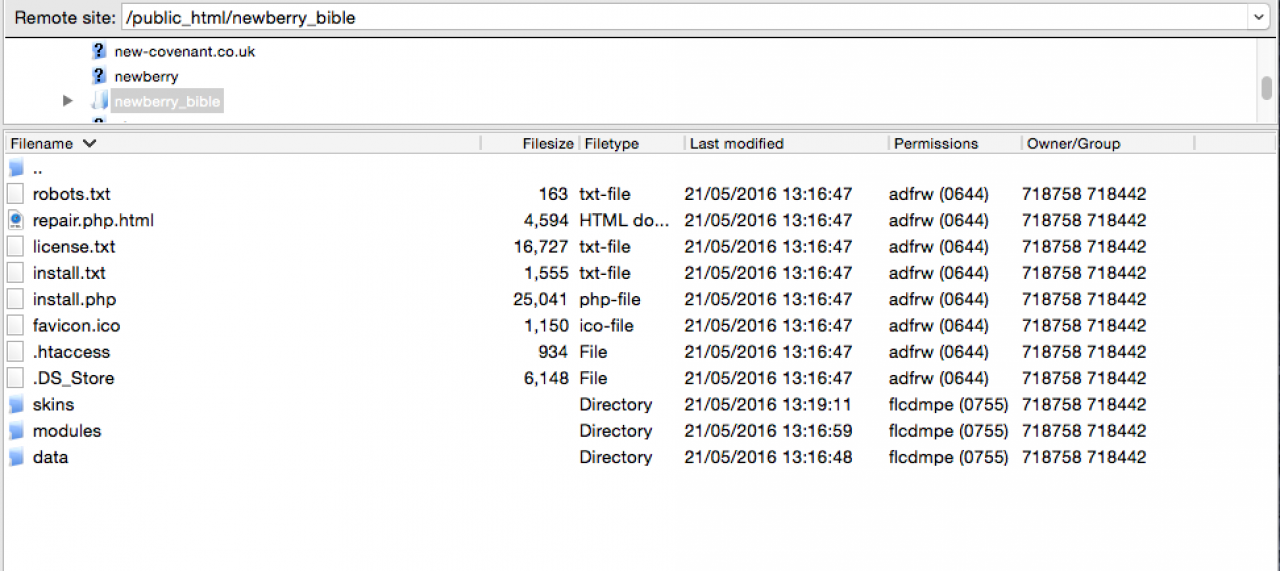Click the robots.txt file icon

click(x=15, y=194)
